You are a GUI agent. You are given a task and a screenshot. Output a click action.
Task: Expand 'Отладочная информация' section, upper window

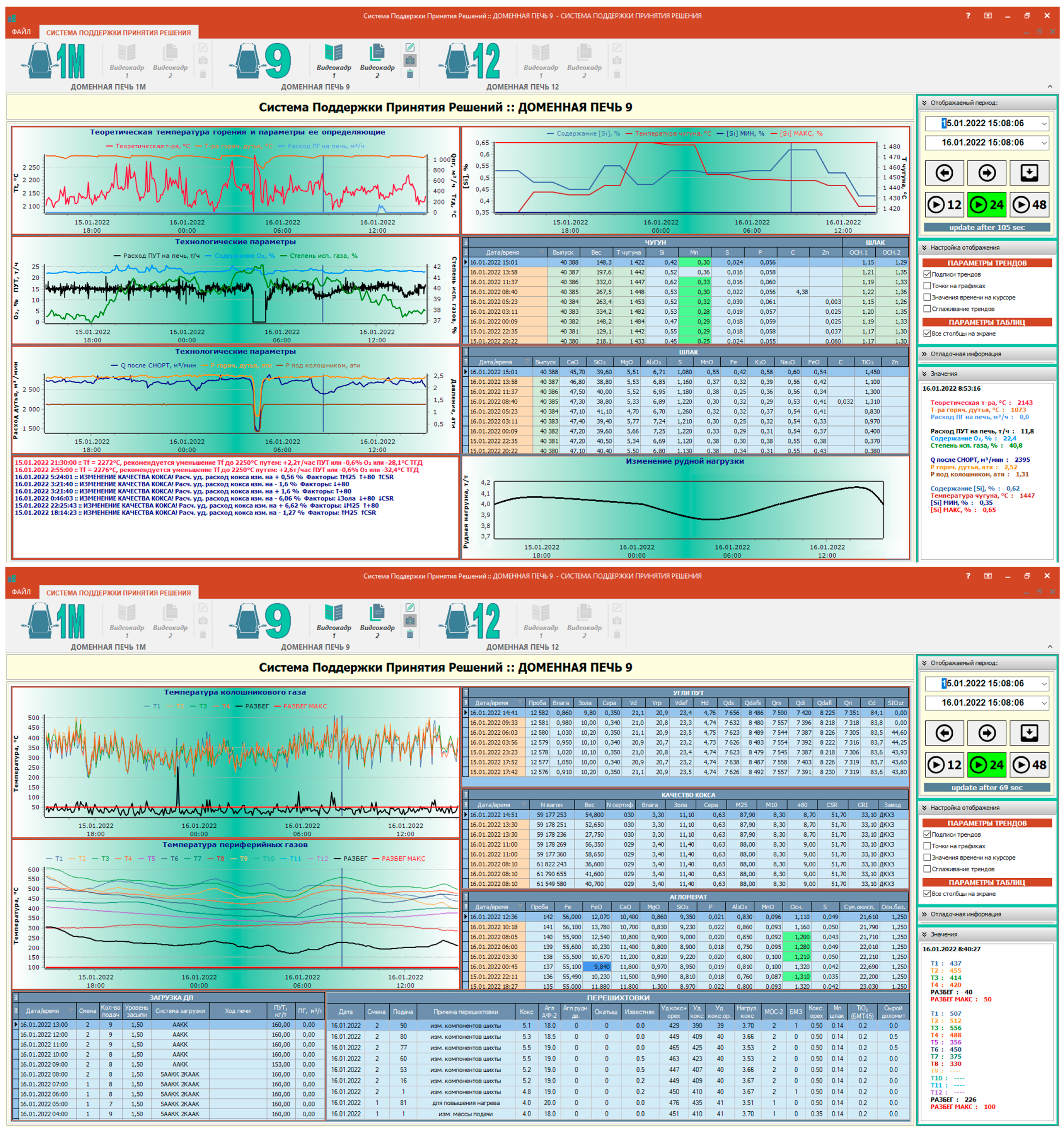[924, 354]
